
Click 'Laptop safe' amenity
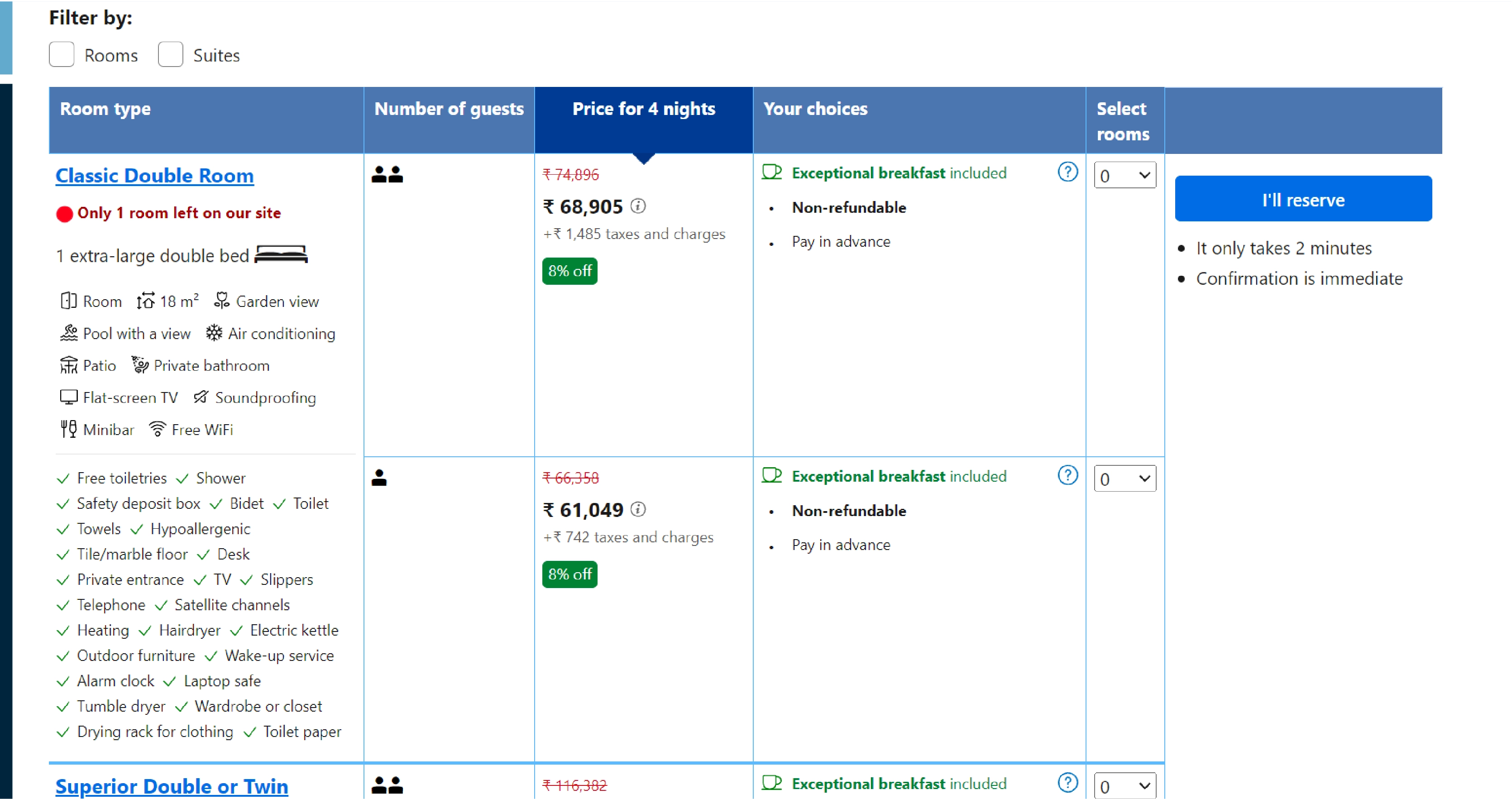222,681
